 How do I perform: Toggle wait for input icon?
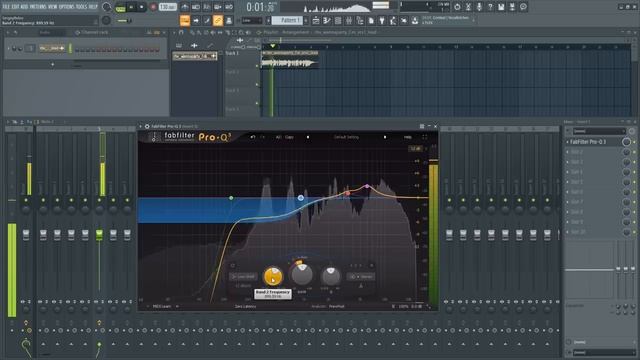coord(196,7)
